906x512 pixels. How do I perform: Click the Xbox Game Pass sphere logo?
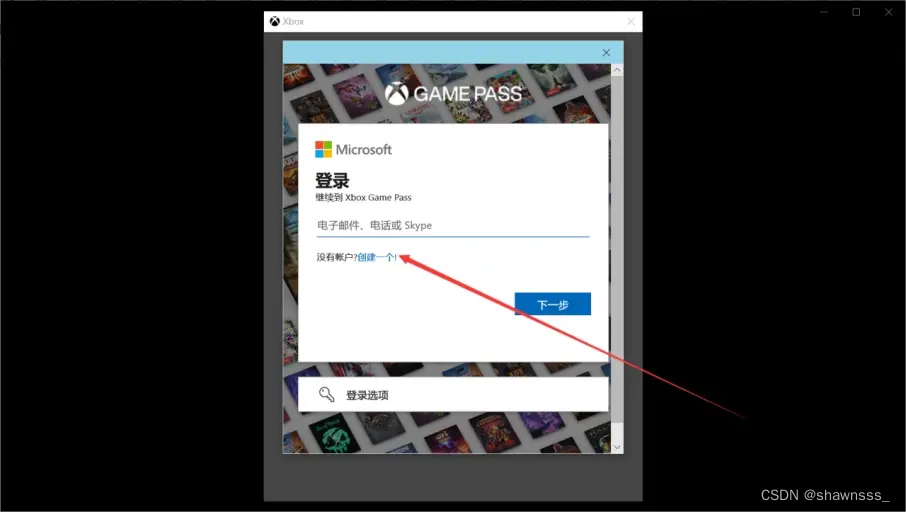click(x=396, y=94)
